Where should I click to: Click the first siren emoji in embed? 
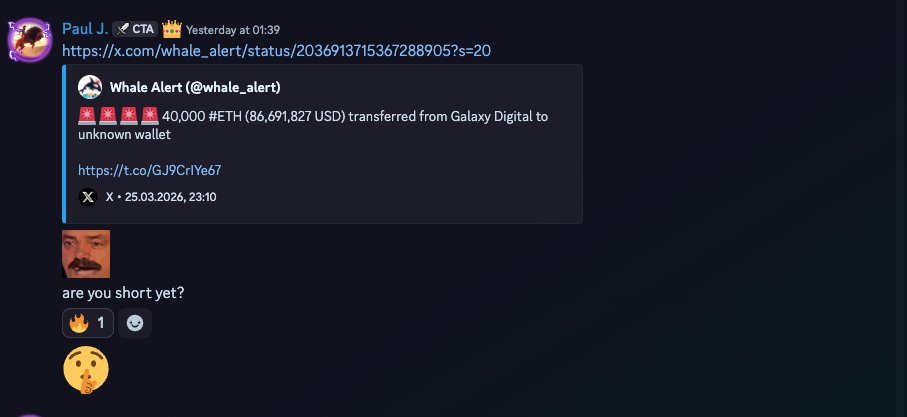[x=86, y=116]
